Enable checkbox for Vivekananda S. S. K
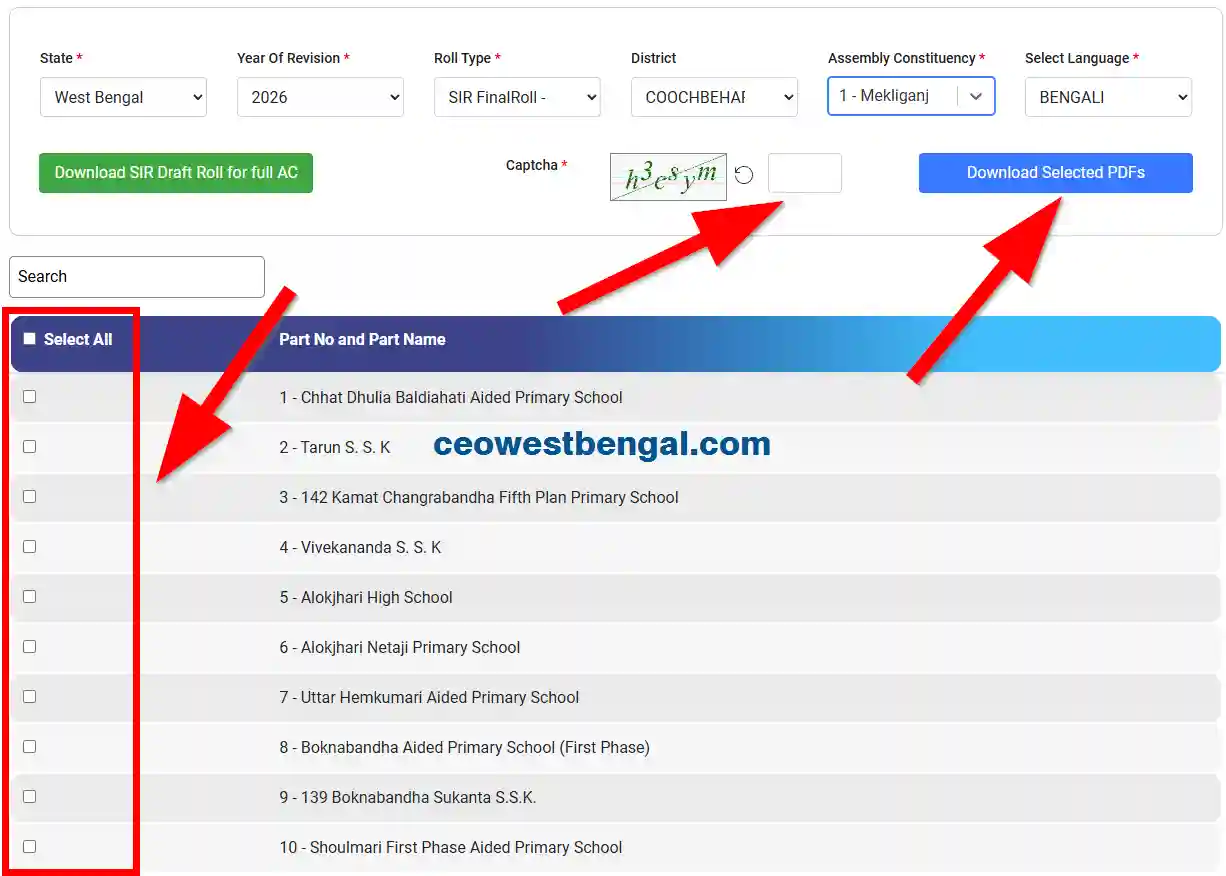The height and width of the screenshot is (876, 1226). [x=30, y=547]
